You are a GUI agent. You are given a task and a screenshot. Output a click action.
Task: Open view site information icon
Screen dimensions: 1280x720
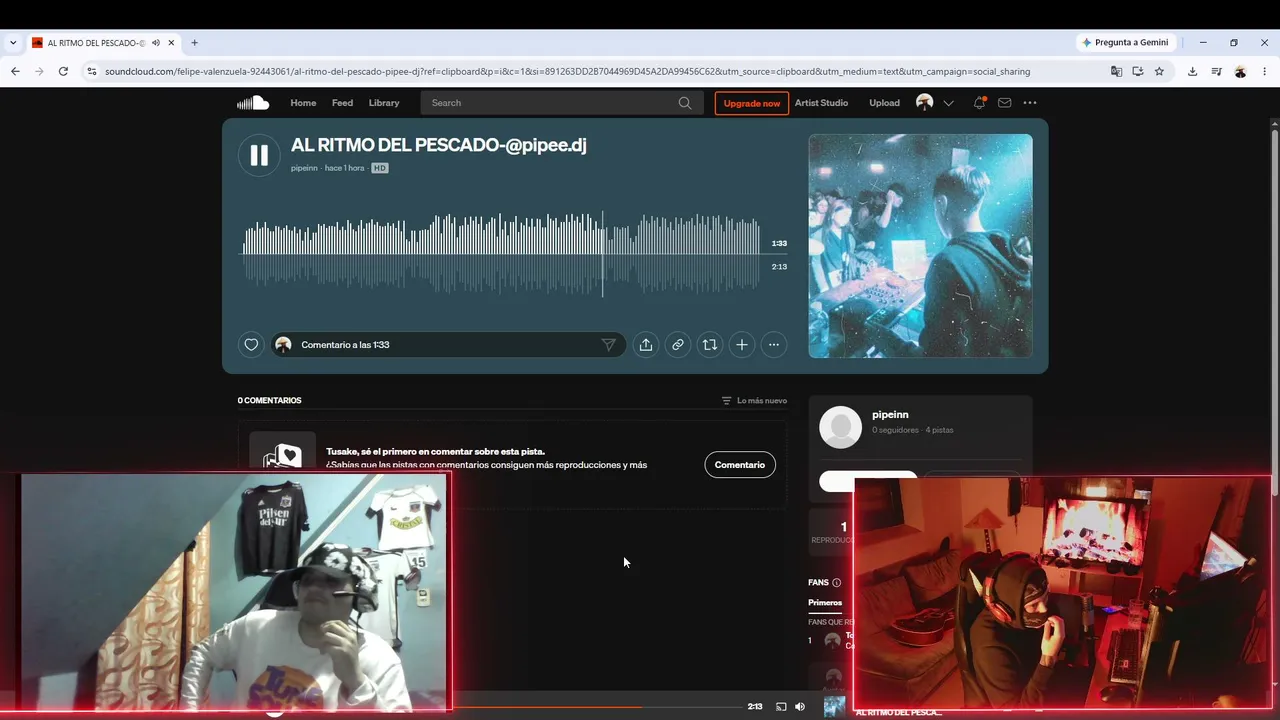tap(92, 71)
